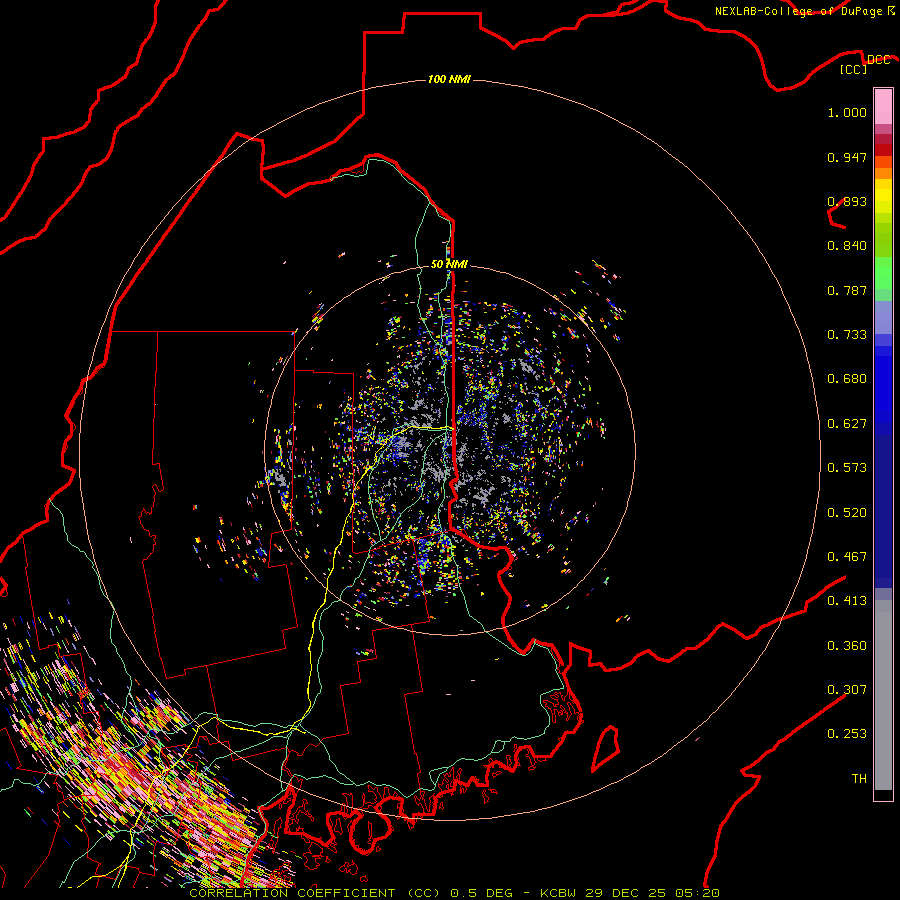The width and height of the screenshot is (900, 900).
Task: Select the 0.253 scale value
Action: (x=847, y=734)
